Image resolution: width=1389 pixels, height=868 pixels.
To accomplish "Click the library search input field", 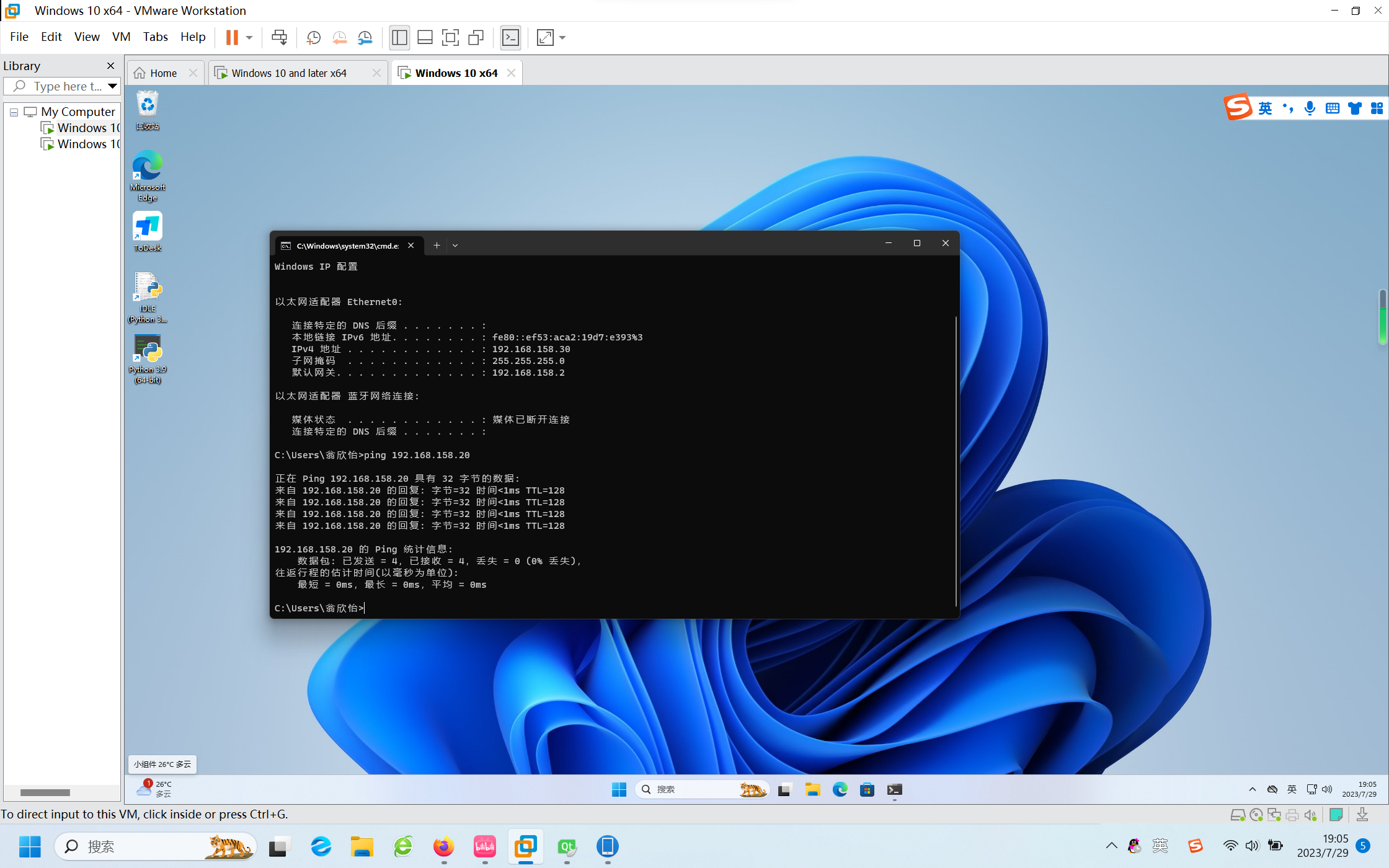I will point(65,86).
